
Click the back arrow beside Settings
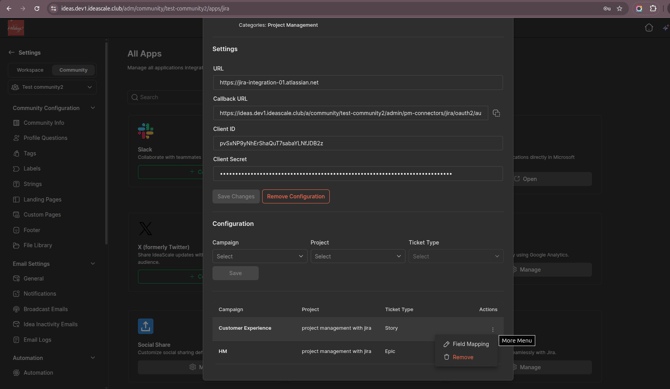tap(12, 53)
